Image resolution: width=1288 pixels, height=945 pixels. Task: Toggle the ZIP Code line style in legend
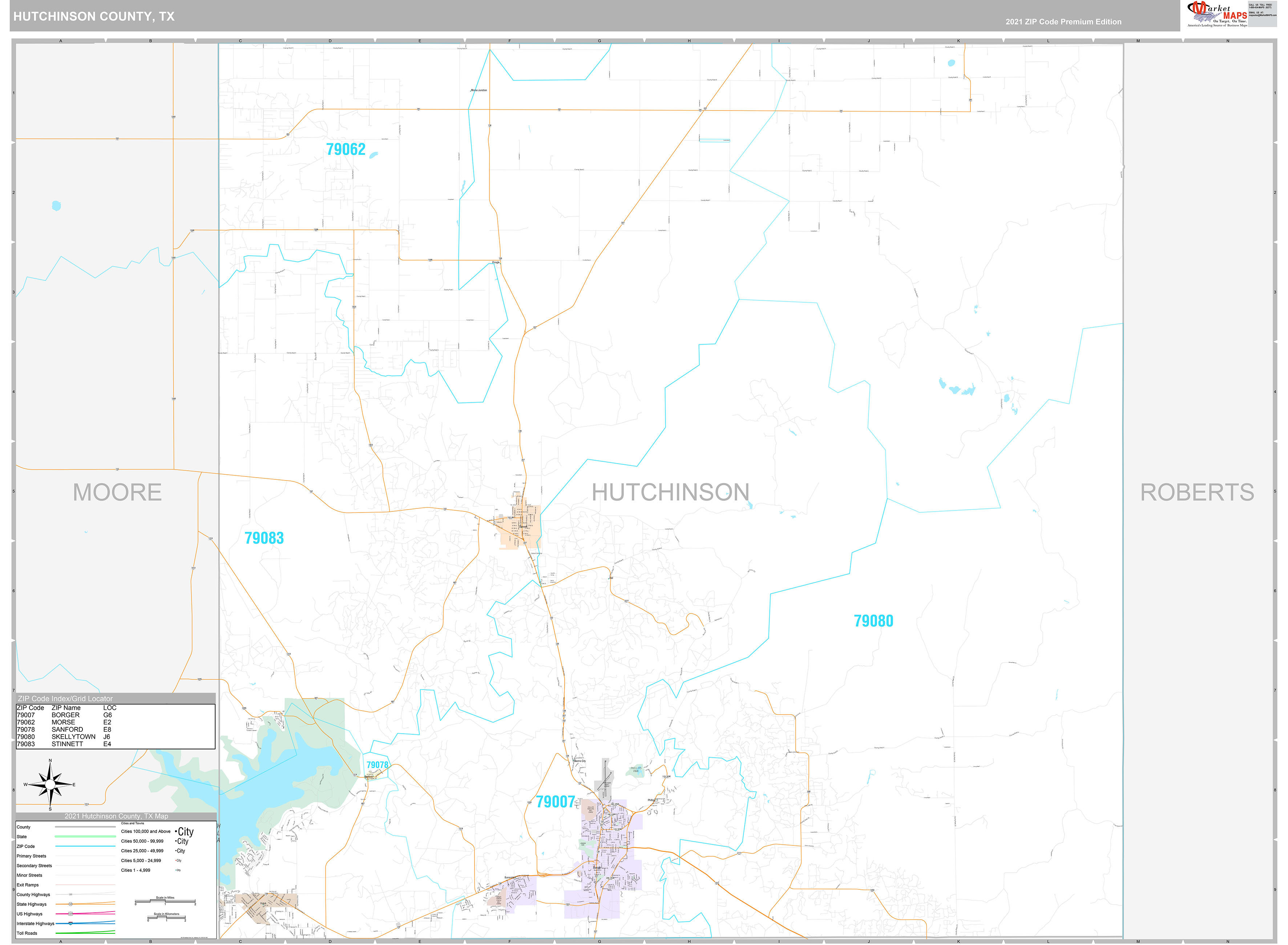click(85, 847)
